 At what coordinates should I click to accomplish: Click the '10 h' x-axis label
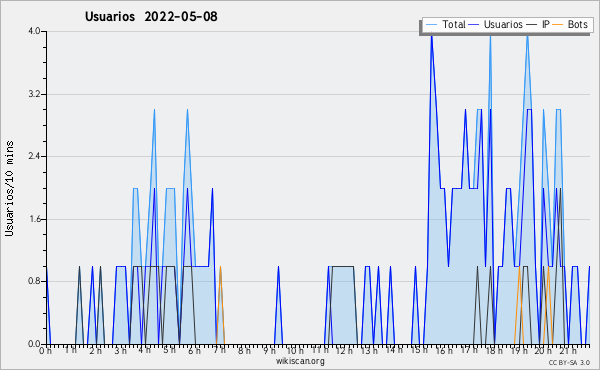pos(295,351)
